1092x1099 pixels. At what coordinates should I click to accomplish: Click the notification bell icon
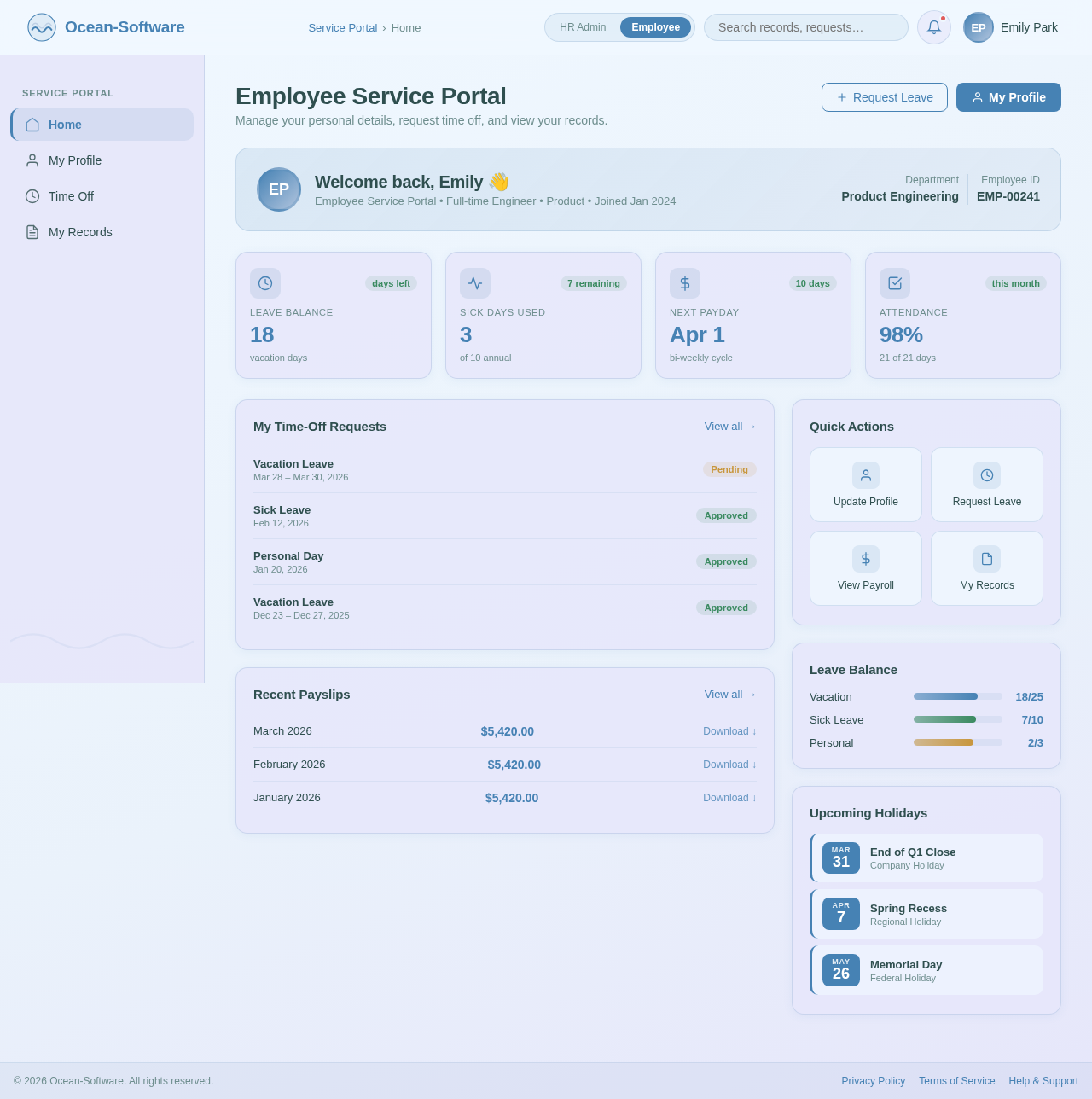(x=932, y=27)
